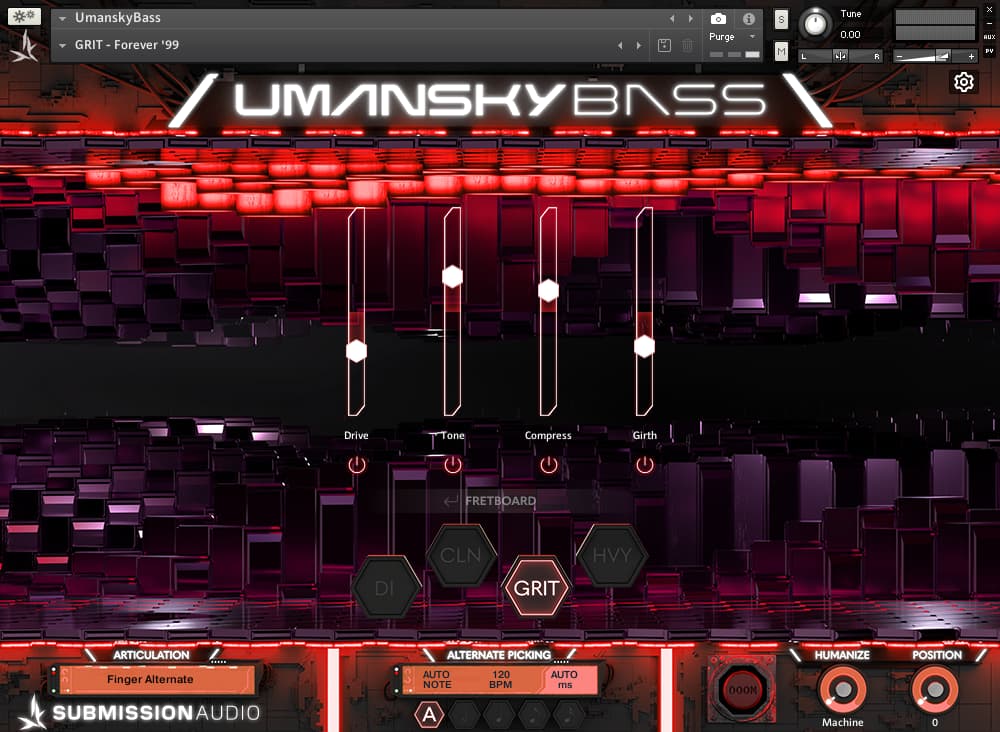Click the Tone slider handle
Image resolution: width=1000 pixels, height=732 pixels.
click(x=452, y=275)
